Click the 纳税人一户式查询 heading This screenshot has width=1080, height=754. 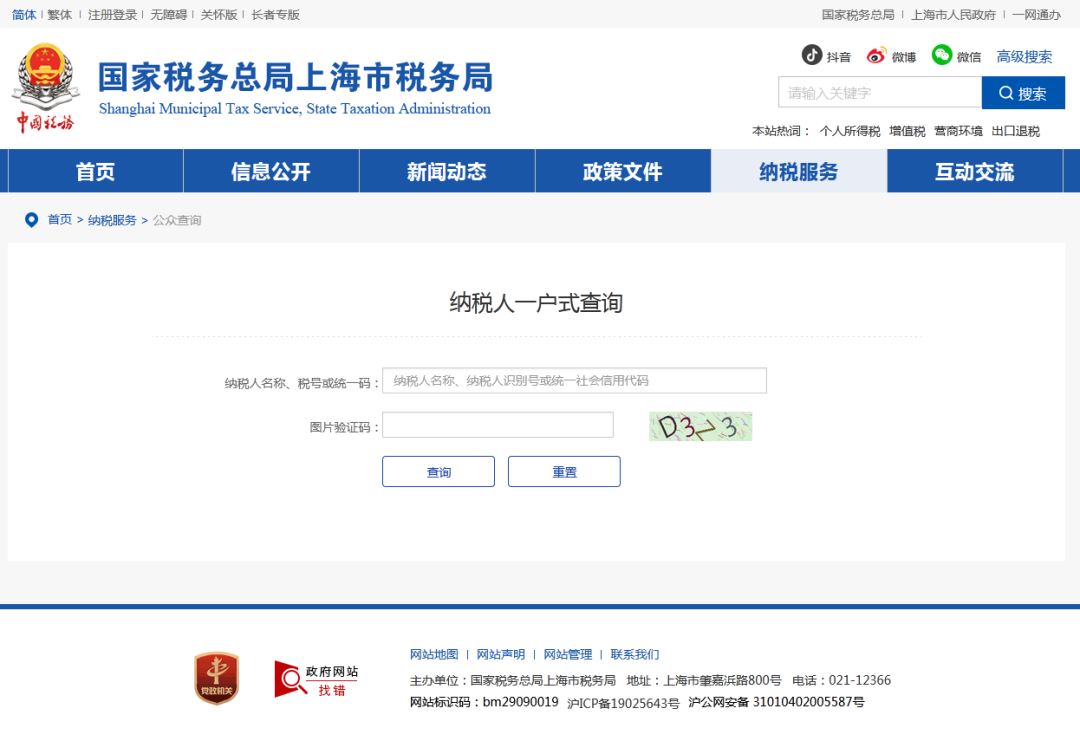coord(536,303)
